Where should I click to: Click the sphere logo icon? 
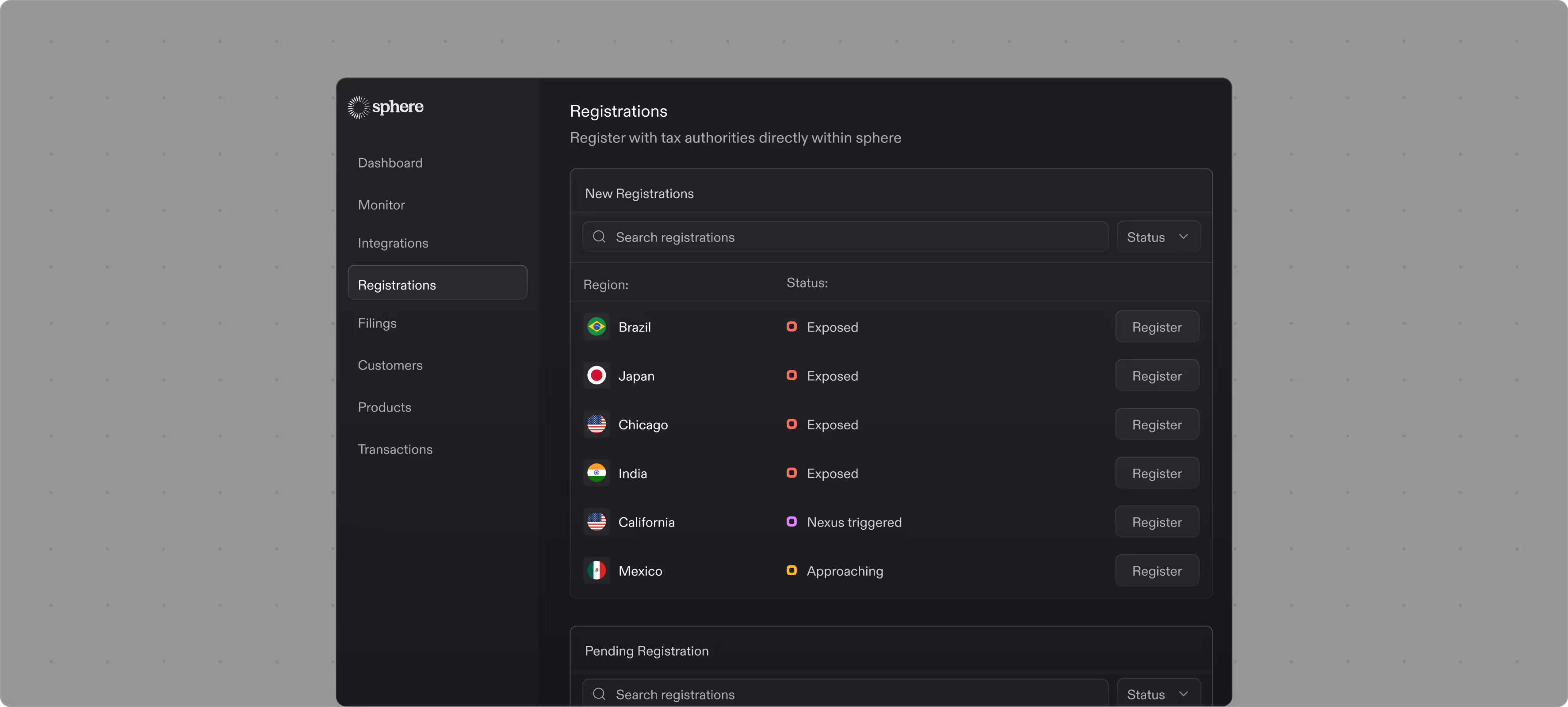point(359,107)
